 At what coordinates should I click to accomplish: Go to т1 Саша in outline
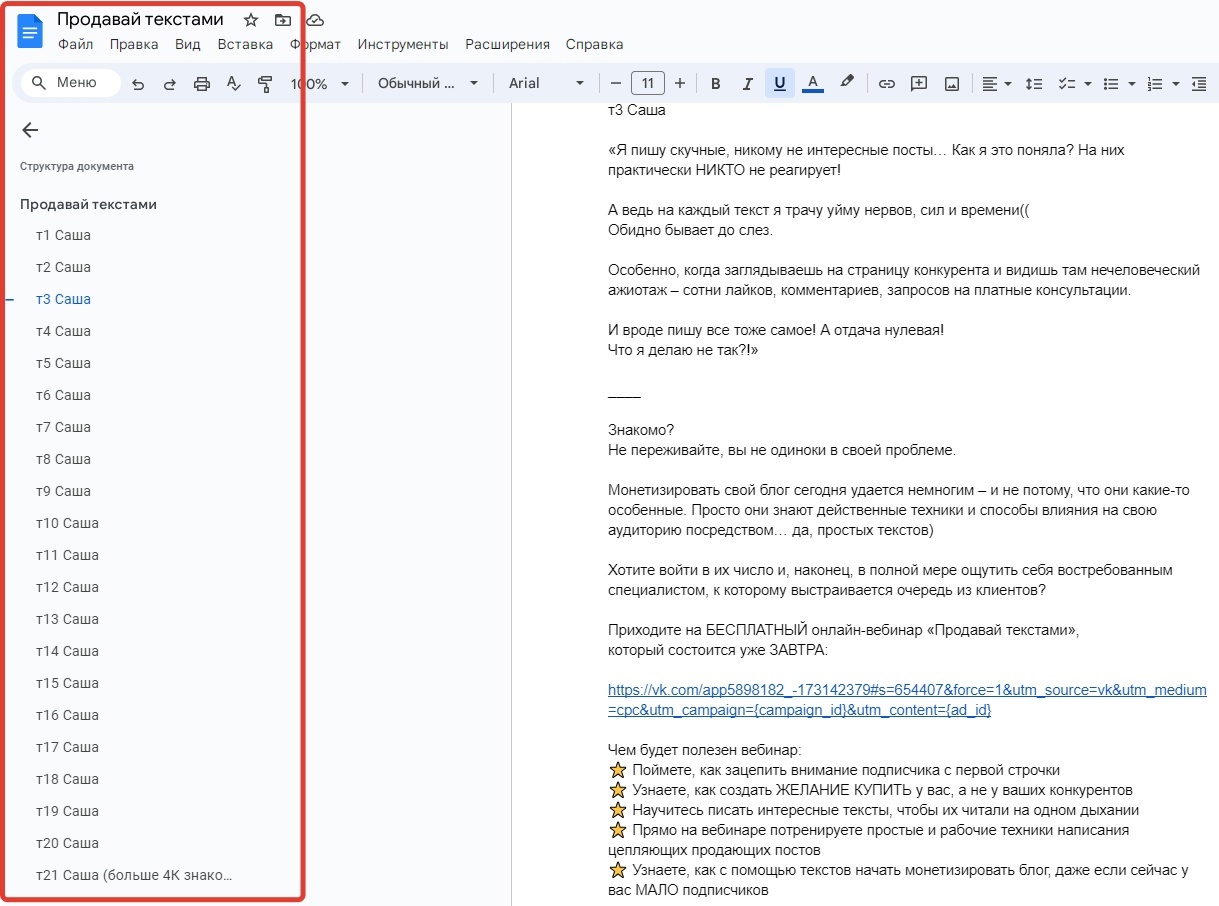tap(63, 235)
